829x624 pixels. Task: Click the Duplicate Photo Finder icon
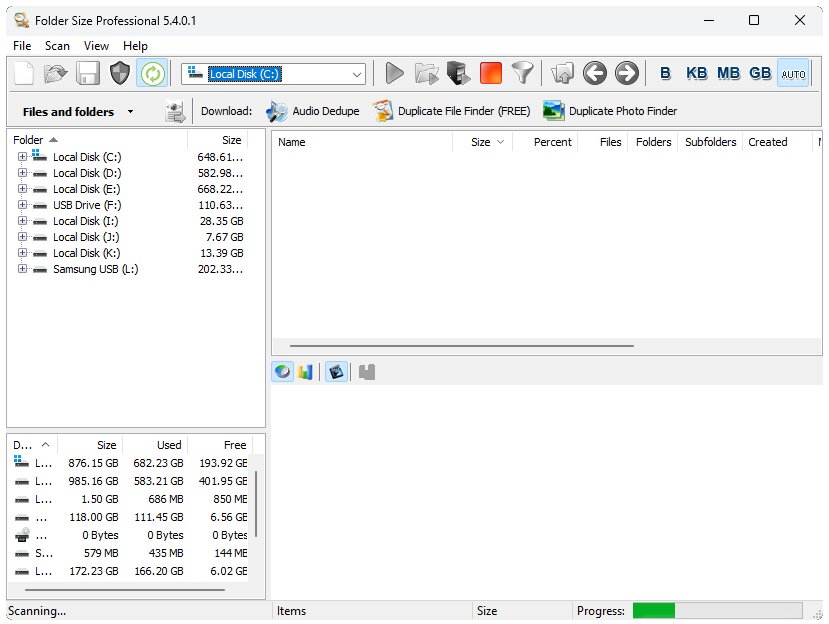pyautogui.click(x=554, y=111)
